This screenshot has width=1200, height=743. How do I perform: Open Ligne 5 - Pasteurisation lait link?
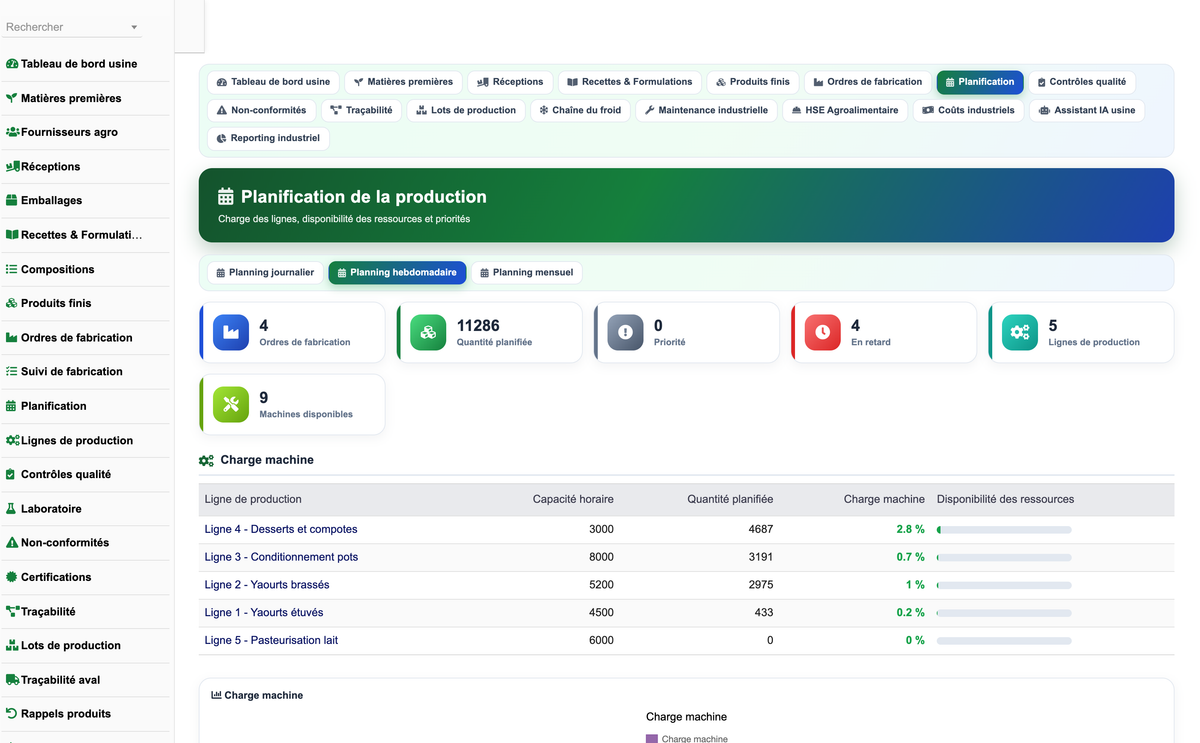click(271, 640)
